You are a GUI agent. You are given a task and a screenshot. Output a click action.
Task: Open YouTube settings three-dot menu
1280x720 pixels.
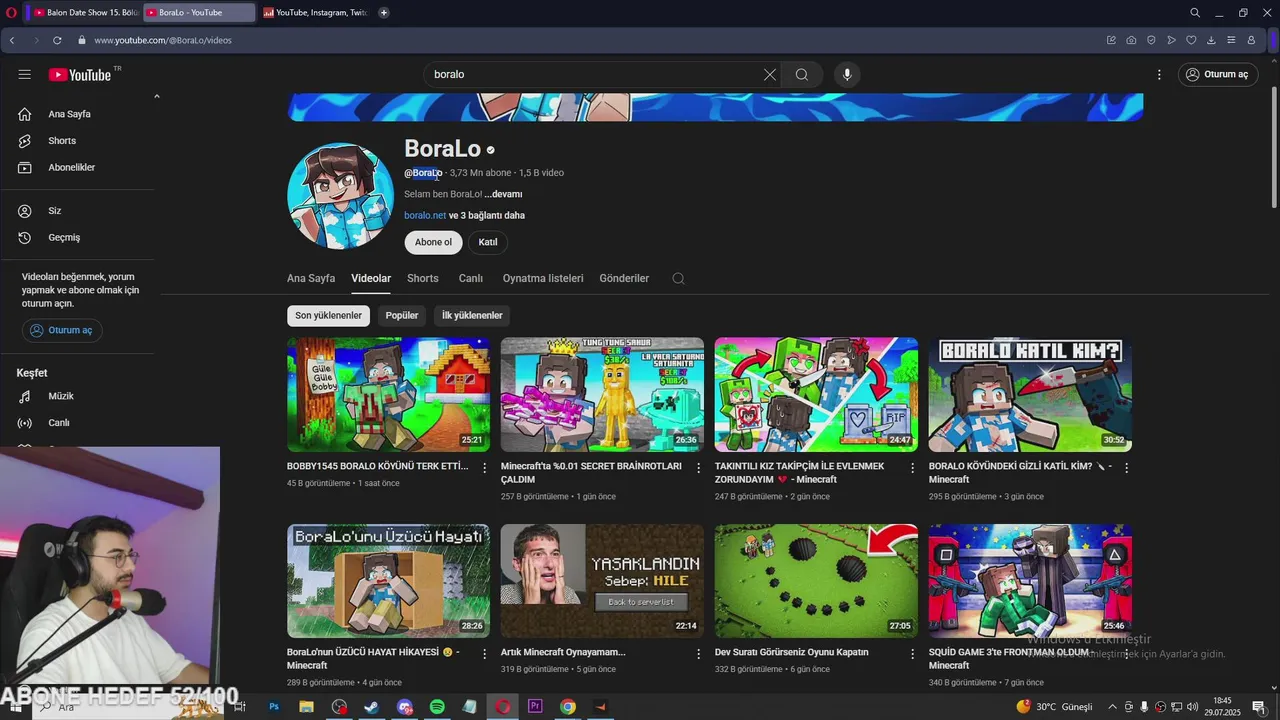point(1159,74)
